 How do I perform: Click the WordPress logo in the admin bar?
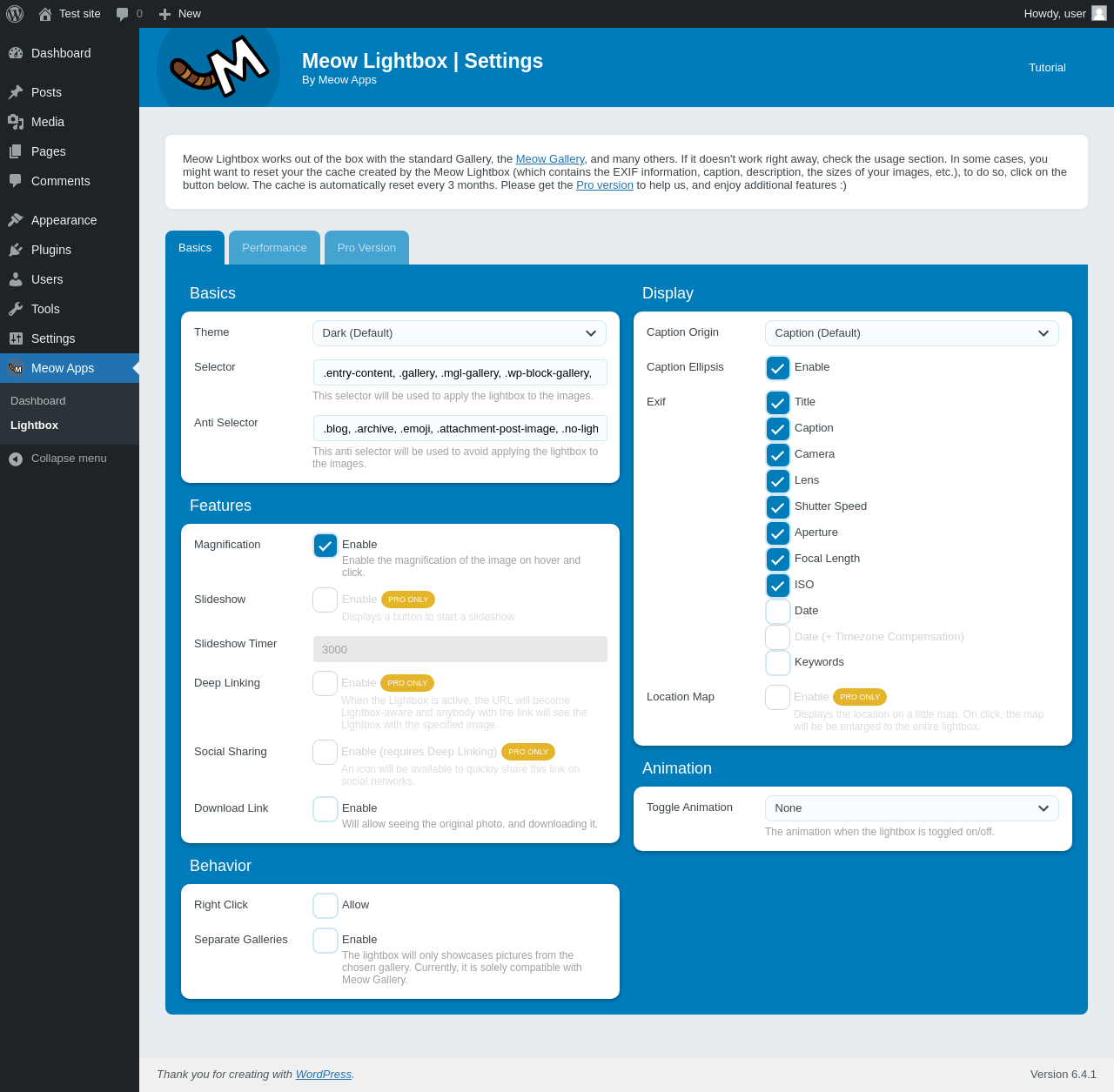(15, 14)
